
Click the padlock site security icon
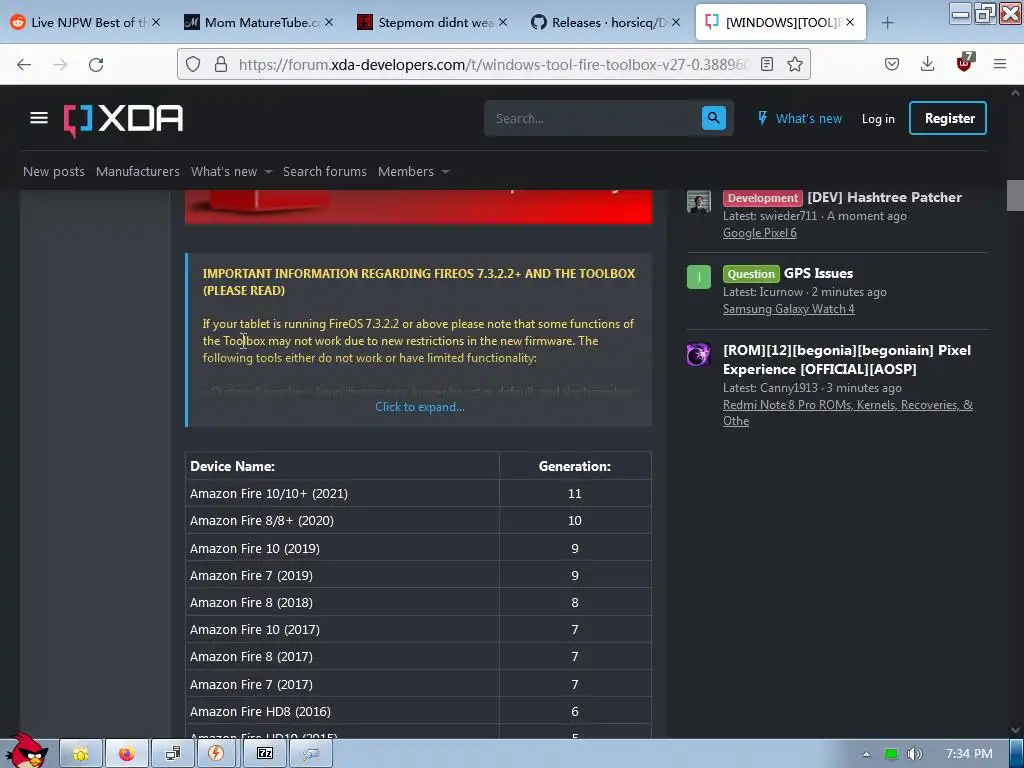[221, 64]
